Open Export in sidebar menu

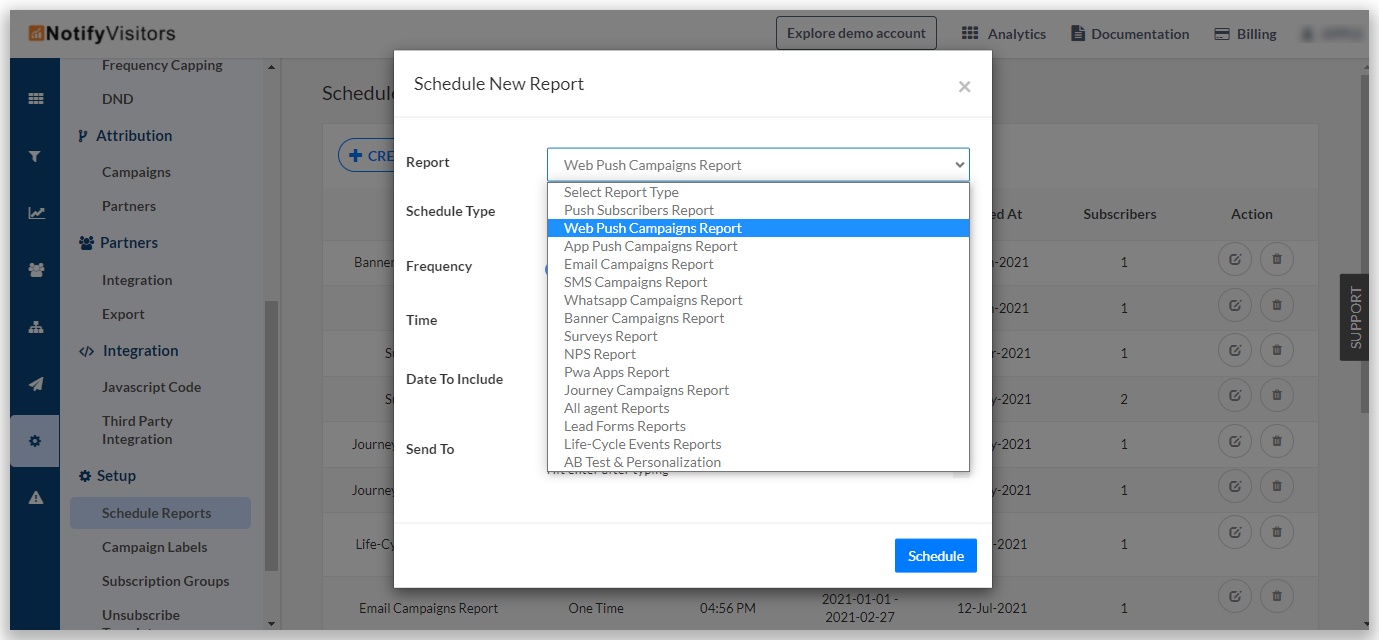[123, 314]
